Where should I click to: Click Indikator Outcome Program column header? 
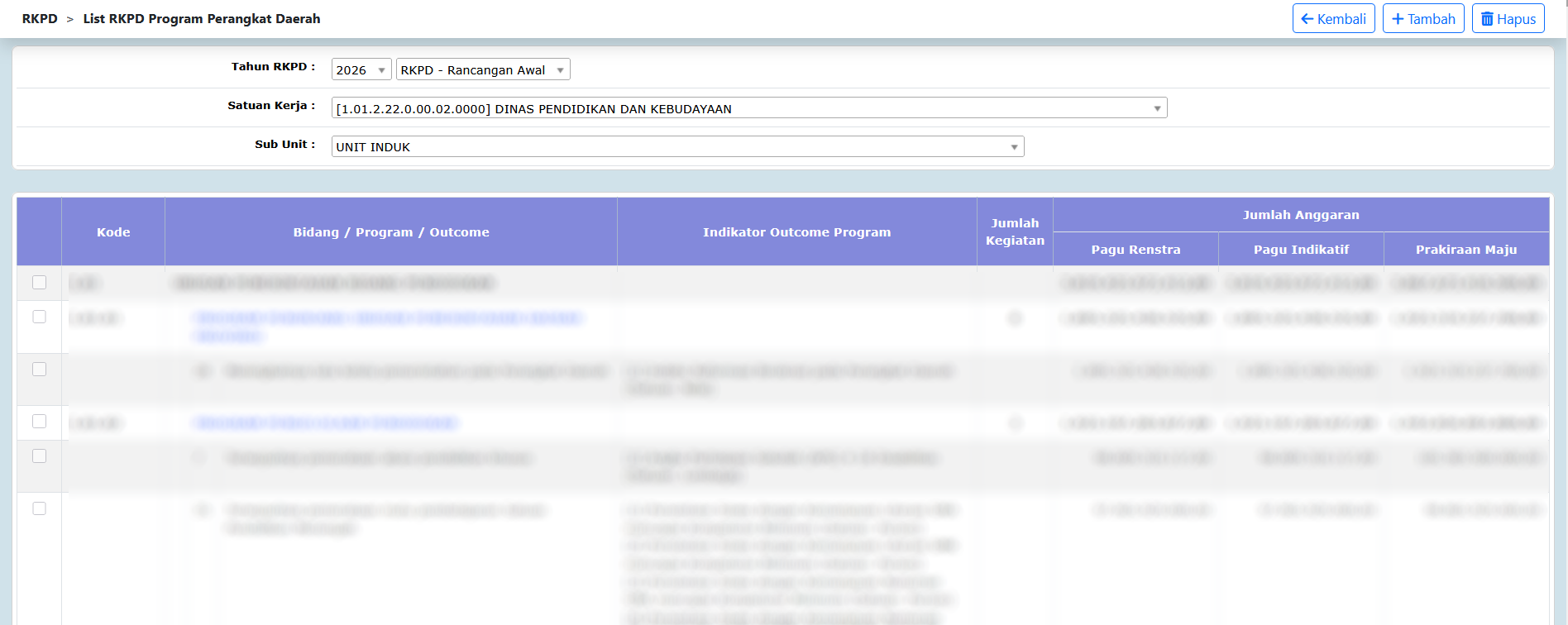tap(797, 232)
